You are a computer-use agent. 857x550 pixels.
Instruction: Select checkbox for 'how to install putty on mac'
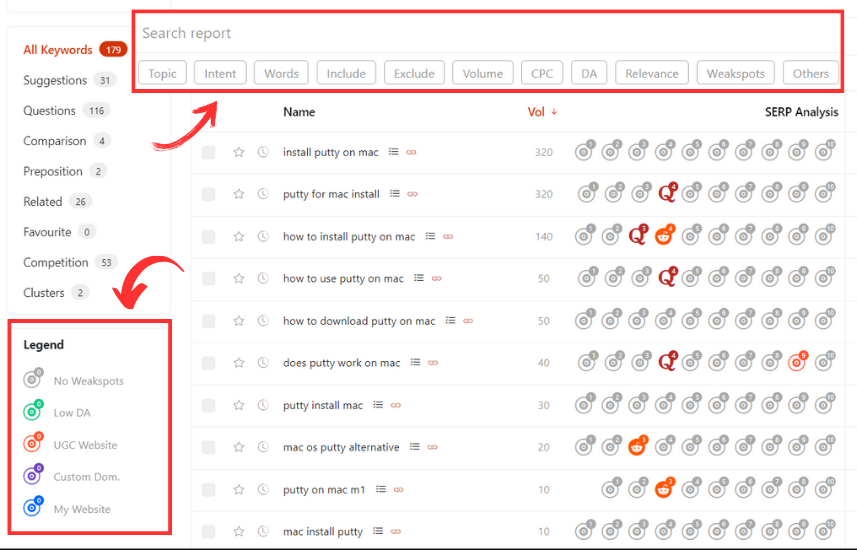pyautogui.click(x=208, y=236)
